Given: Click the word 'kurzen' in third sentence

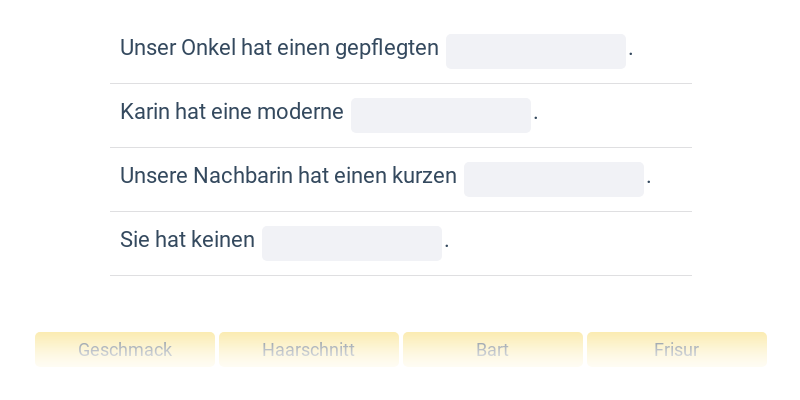Looking at the screenshot, I should click(426, 176).
